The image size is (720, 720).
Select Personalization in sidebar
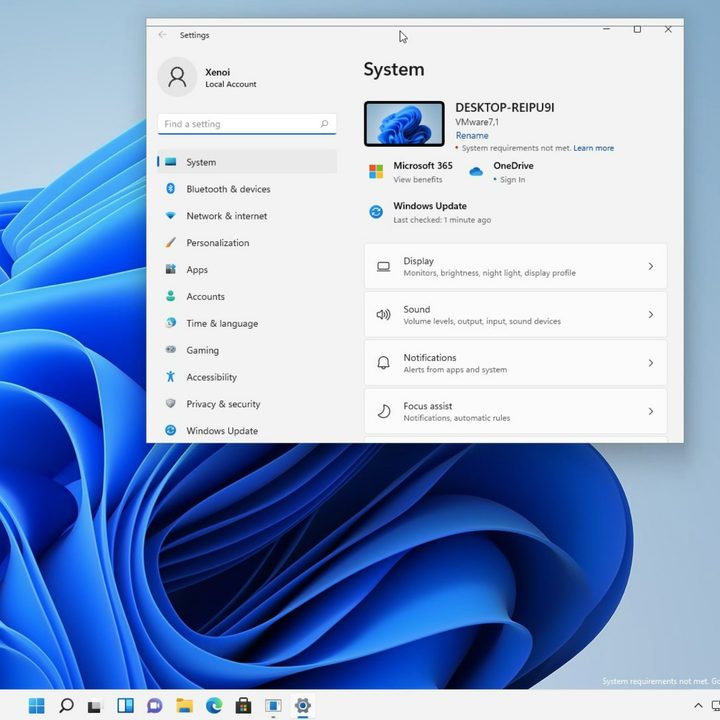coord(247,243)
